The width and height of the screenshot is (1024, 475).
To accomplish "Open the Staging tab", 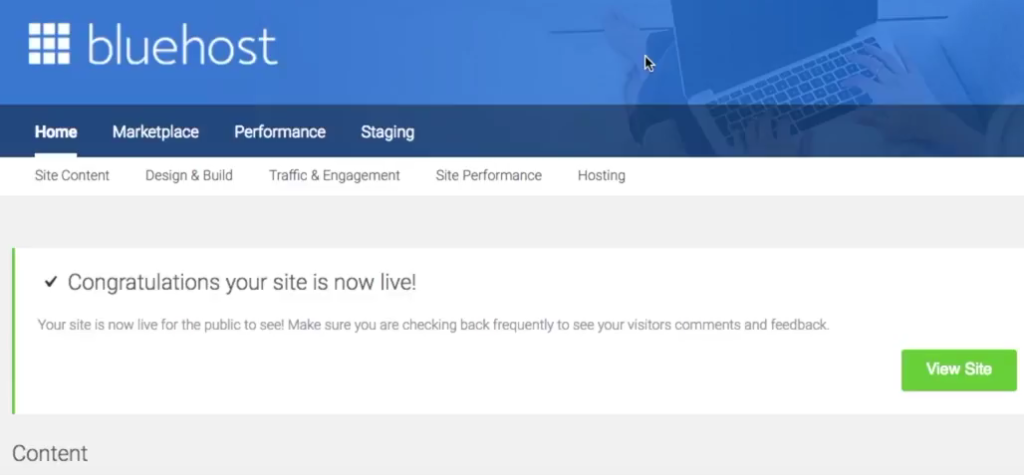I will click(387, 132).
